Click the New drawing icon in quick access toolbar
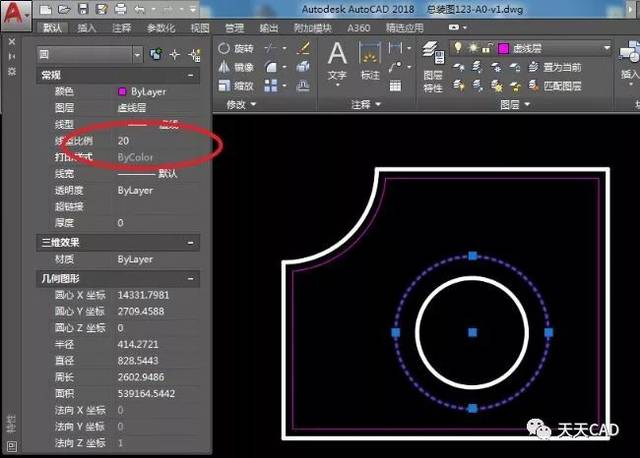Viewport: 640px width, 458px height. [45, 9]
